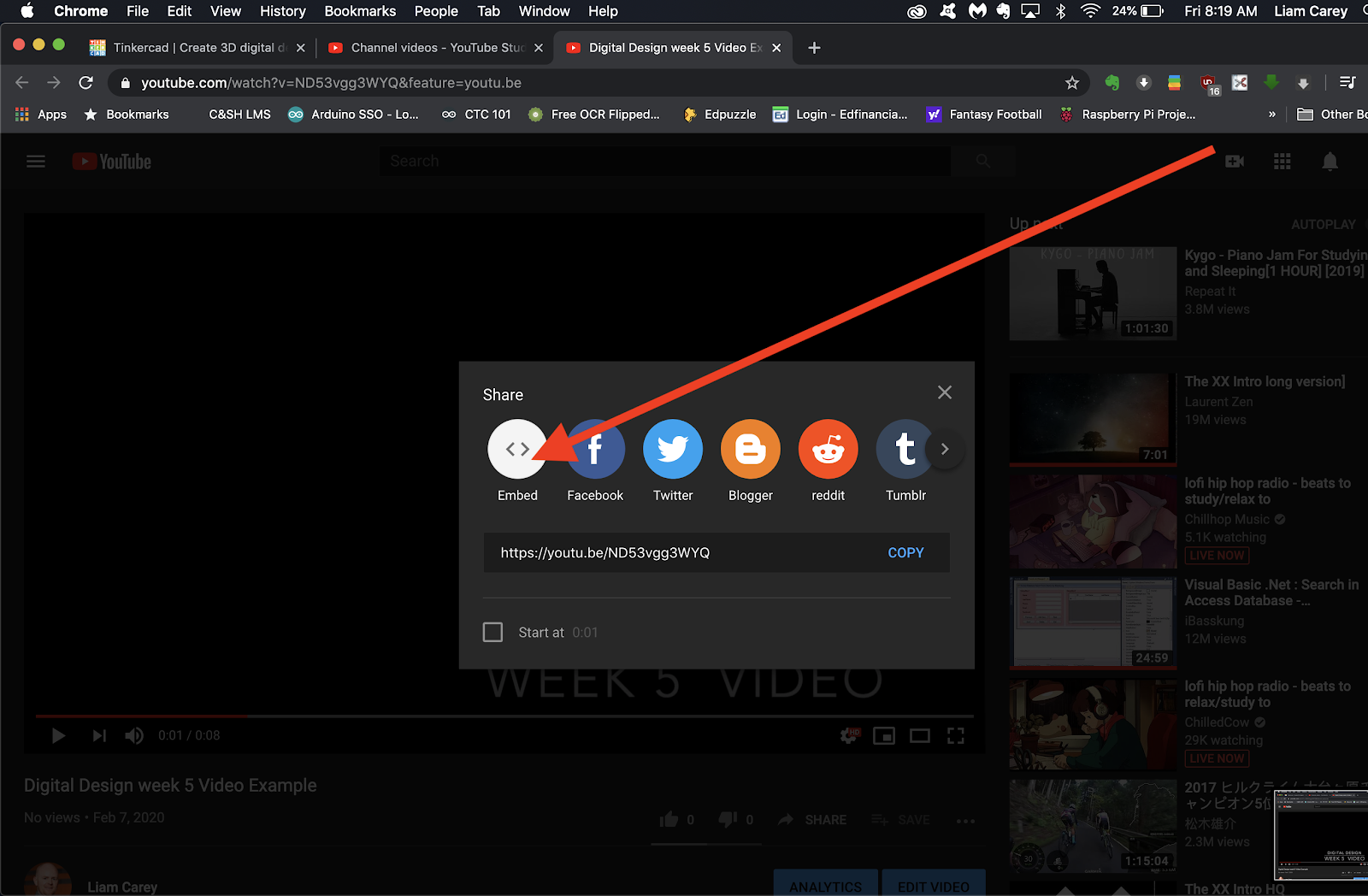The image size is (1368, 896).
Task: Go back to the previous page
Action: click(x=22, y=83)
